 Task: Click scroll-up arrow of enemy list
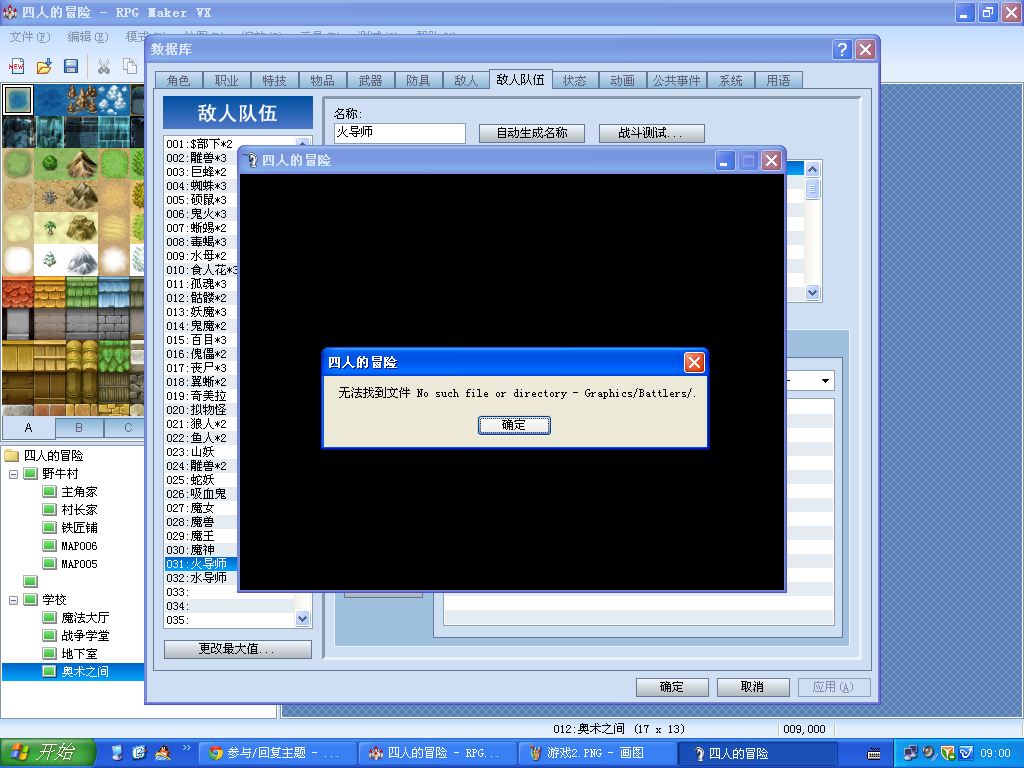coord(812,169)
